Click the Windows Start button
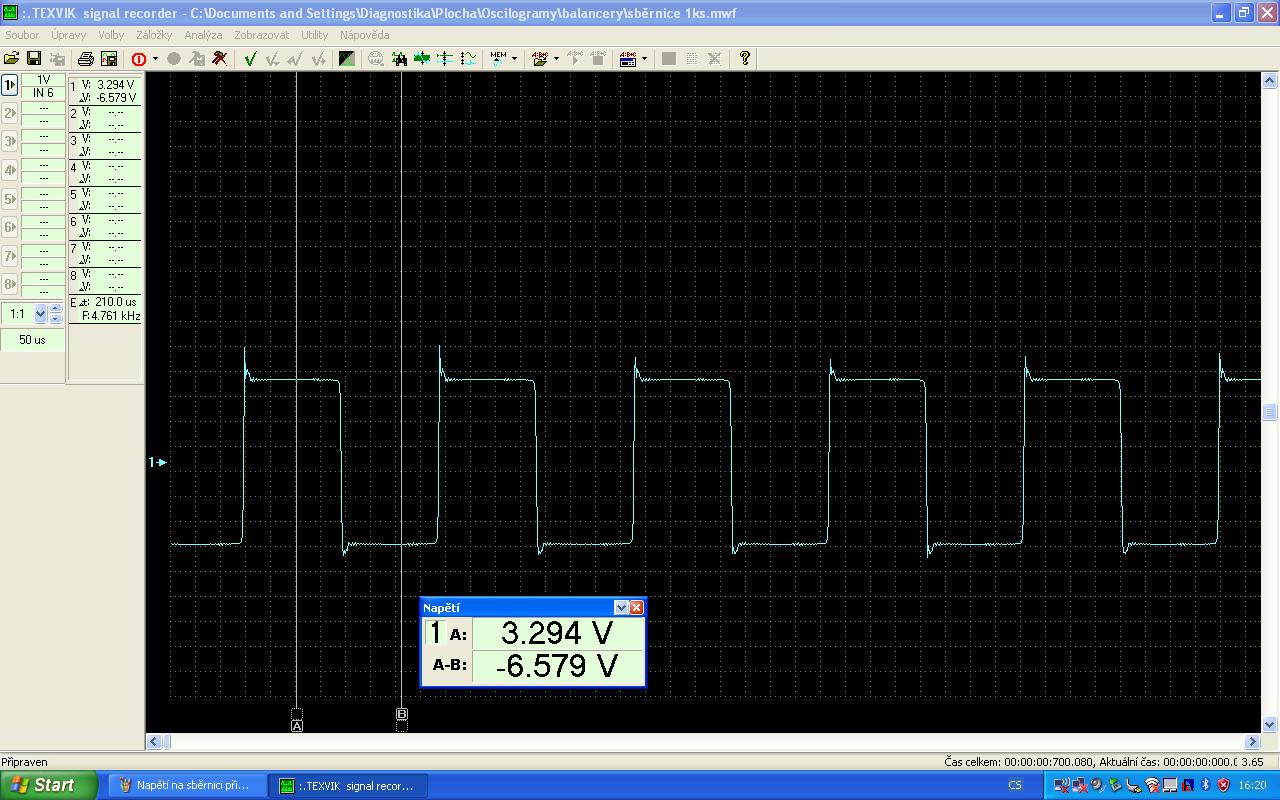1280x800 pixels. pos(48,785)
